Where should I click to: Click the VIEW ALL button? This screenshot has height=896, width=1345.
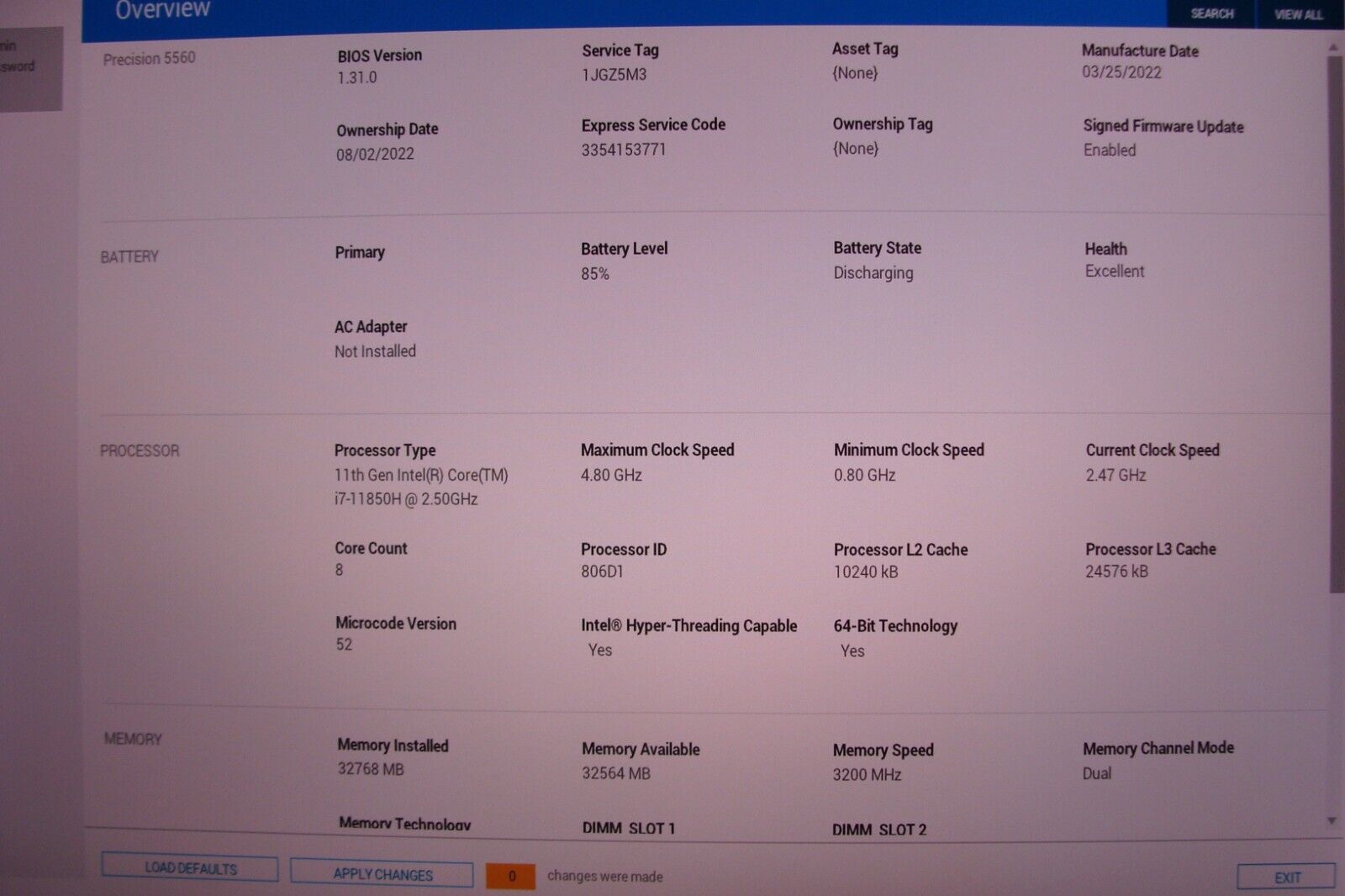[x=1298, y=14]
